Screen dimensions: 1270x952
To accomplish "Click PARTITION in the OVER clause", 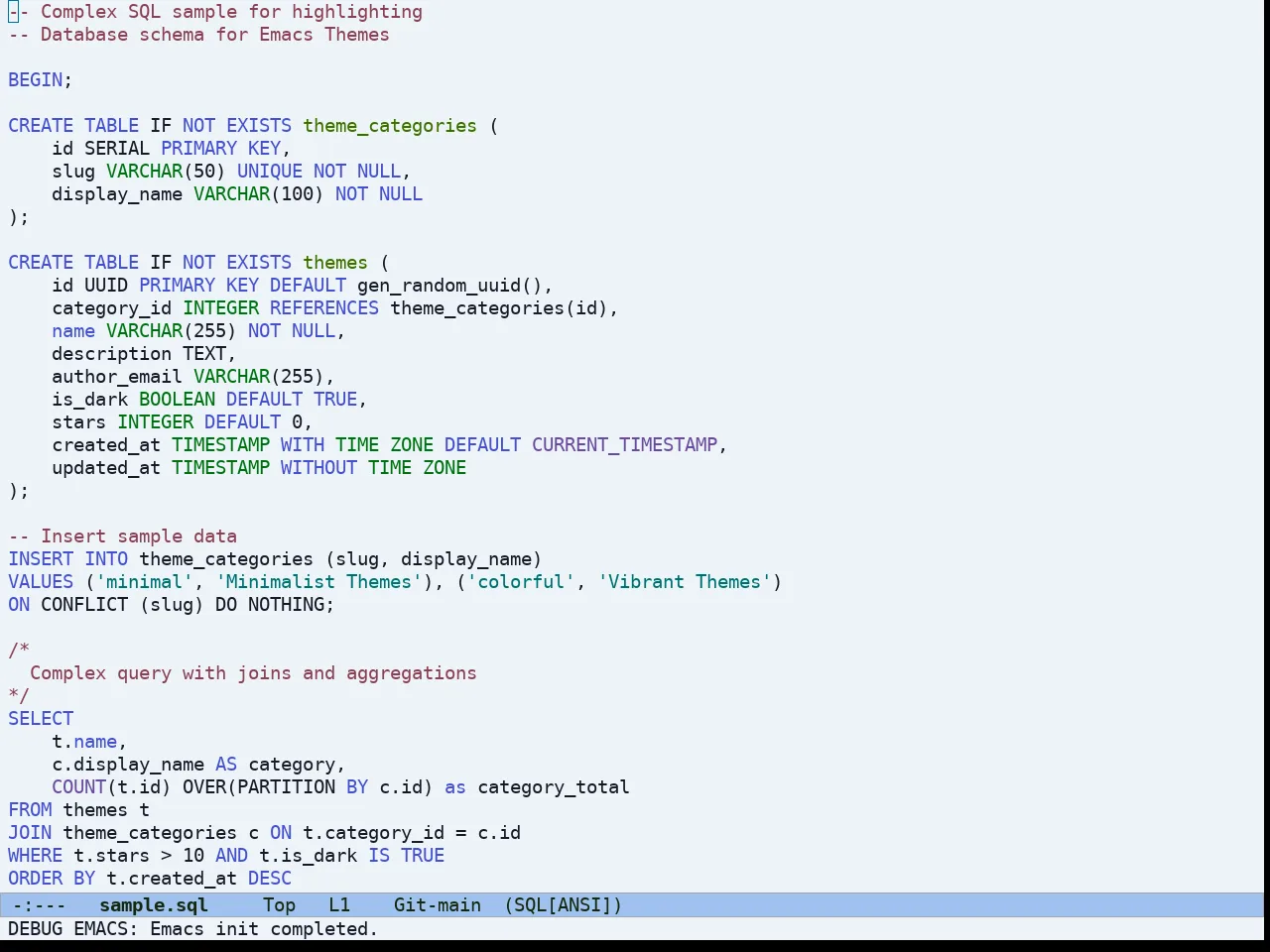I will 286,786.
